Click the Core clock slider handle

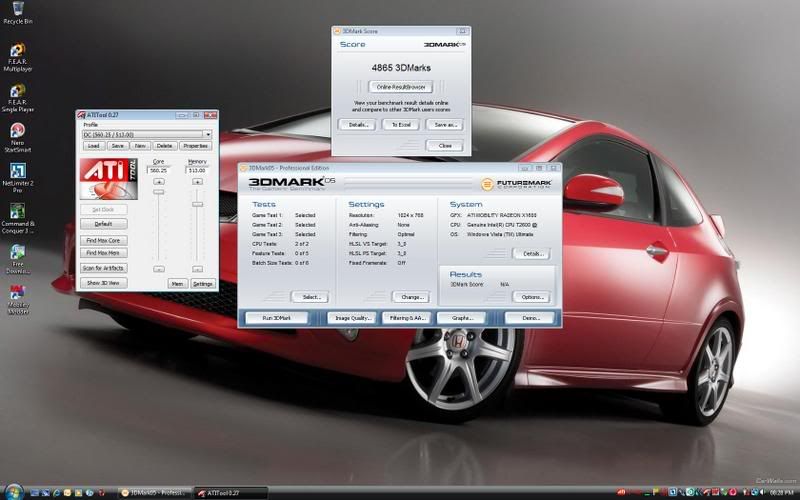159,192
